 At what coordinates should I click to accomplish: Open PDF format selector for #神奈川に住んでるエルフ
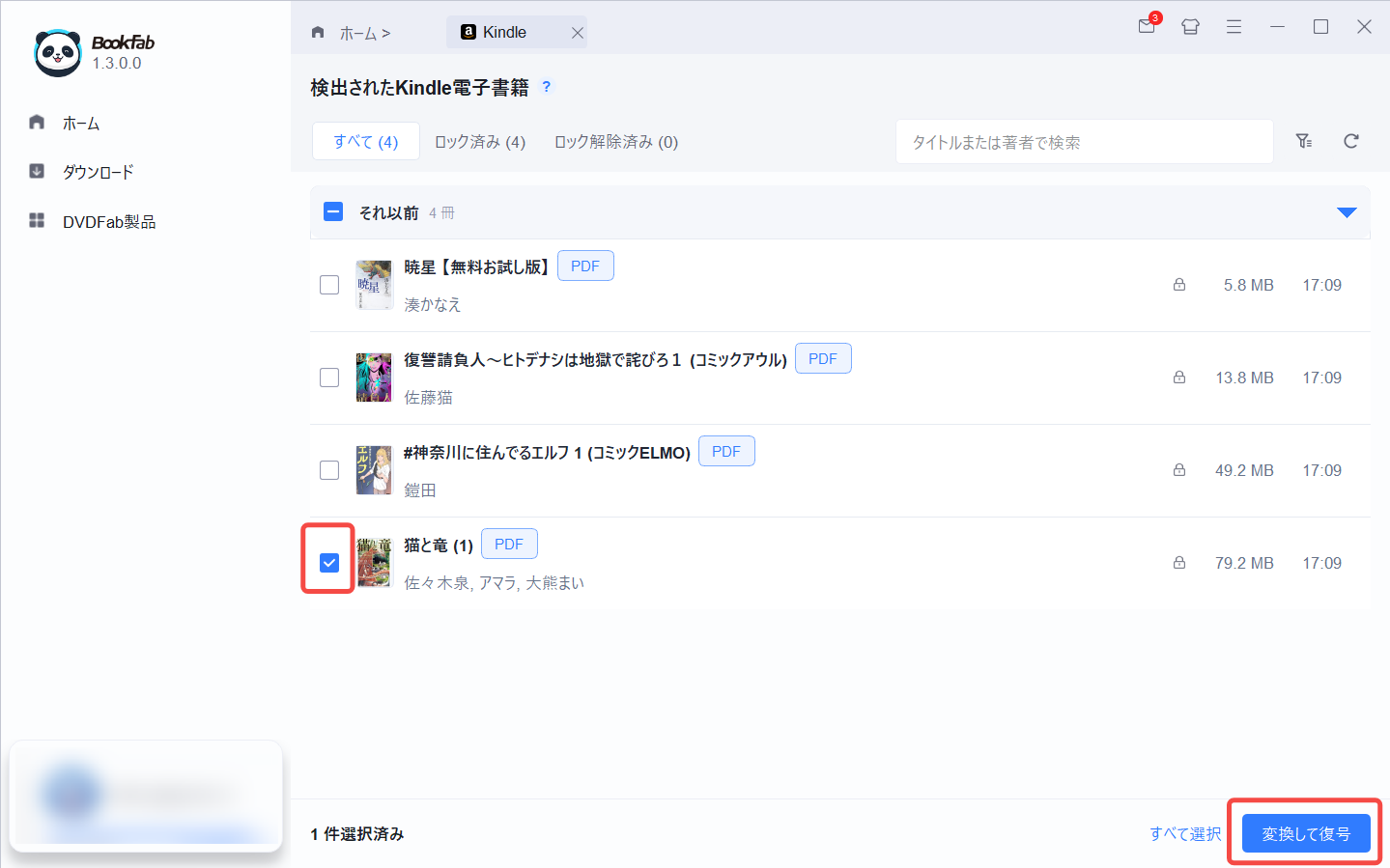tap(726, 452)
